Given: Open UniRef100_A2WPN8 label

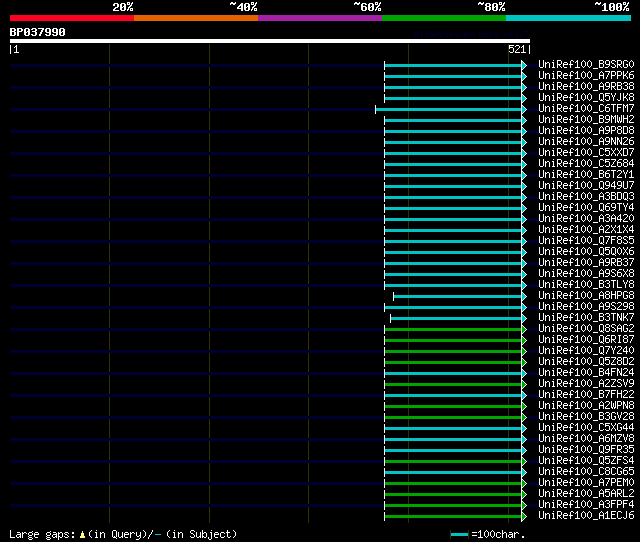Looking at the screenshot, I should pyautogui.click(x=586, y=406).
